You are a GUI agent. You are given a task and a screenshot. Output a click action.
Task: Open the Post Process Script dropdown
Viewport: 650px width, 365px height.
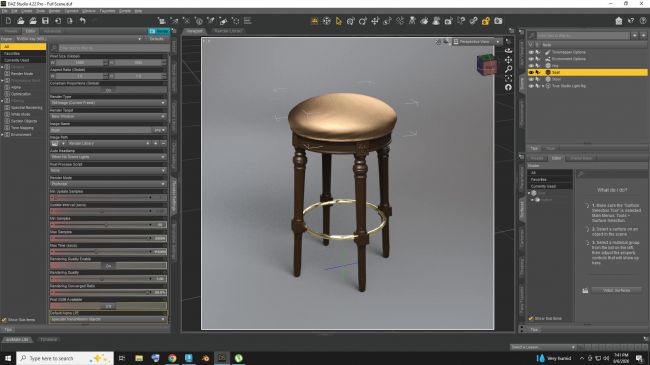108,170
